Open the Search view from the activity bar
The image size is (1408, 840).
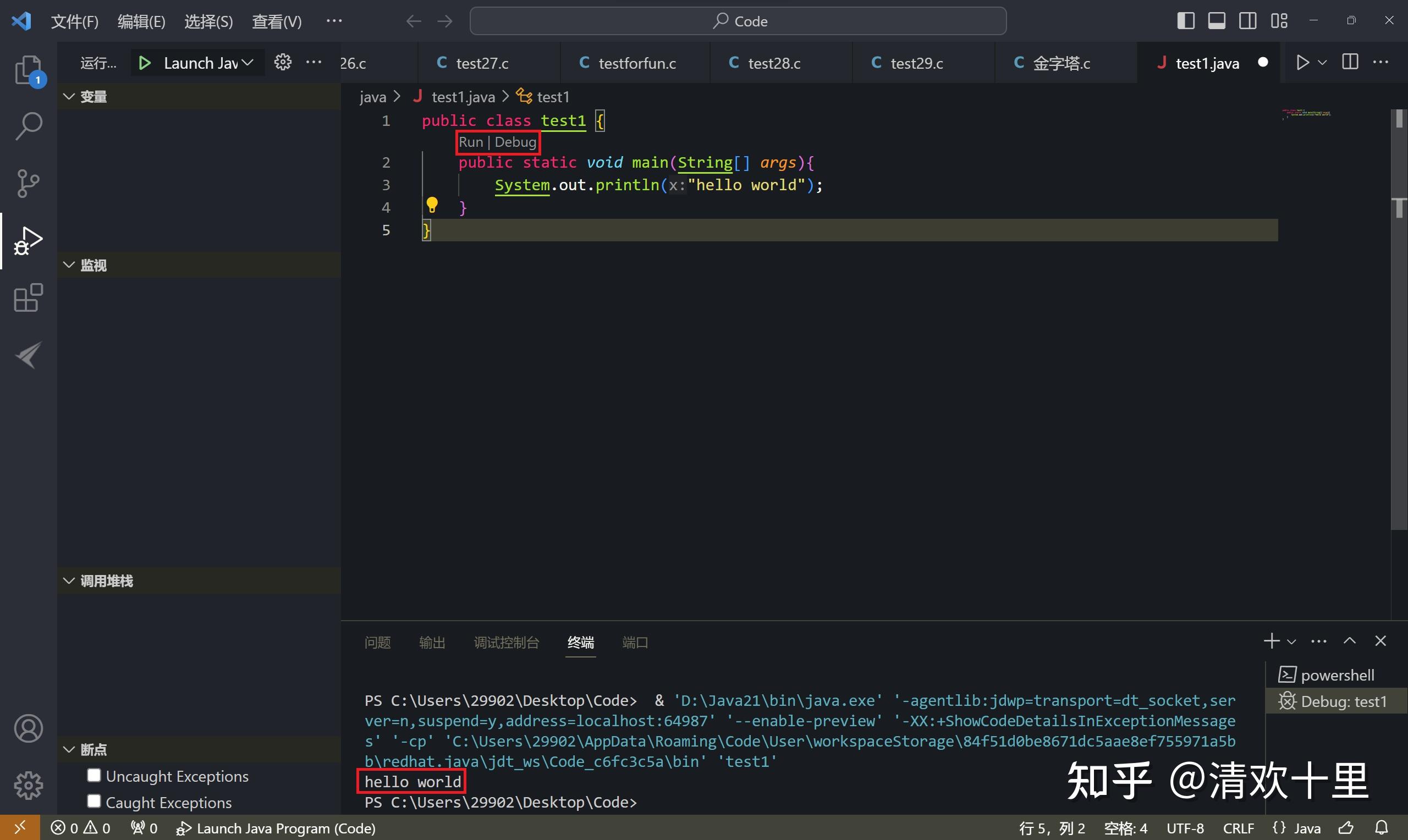26,126
